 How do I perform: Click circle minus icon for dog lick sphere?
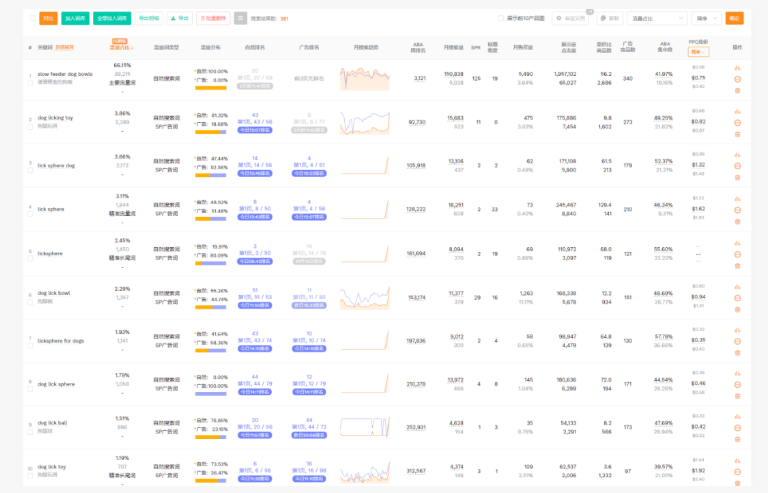737,385
